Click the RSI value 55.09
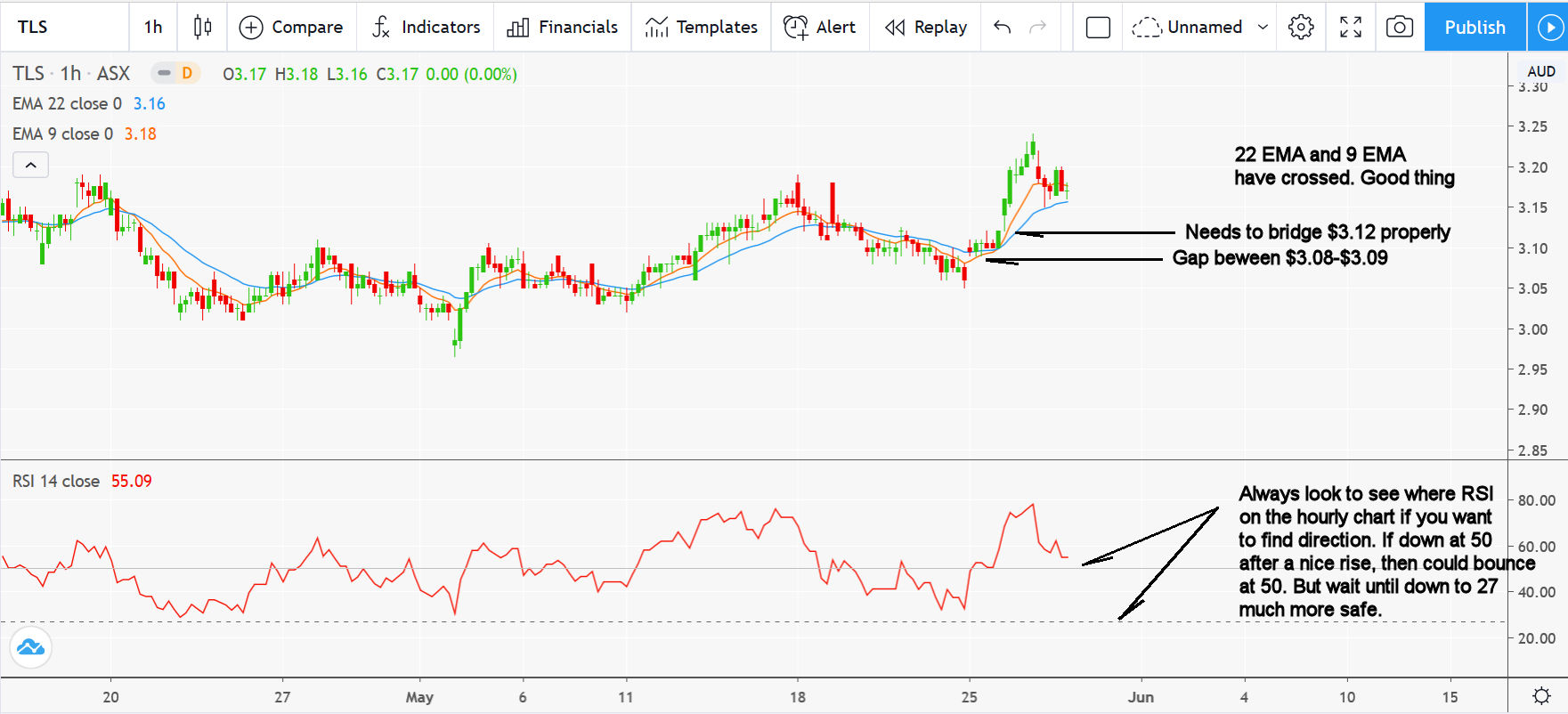1568x714 pixels. 131,481
